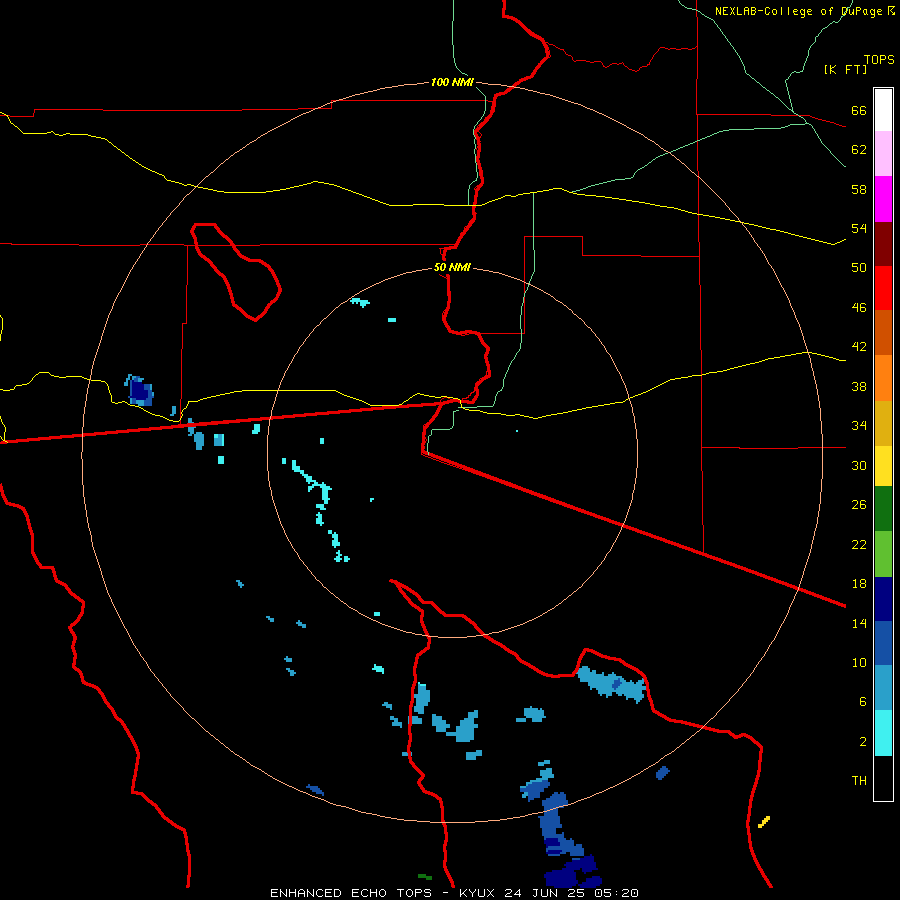Click the black TH threshold swatch
The image size is (900, 900).
[x=883, y=778]
